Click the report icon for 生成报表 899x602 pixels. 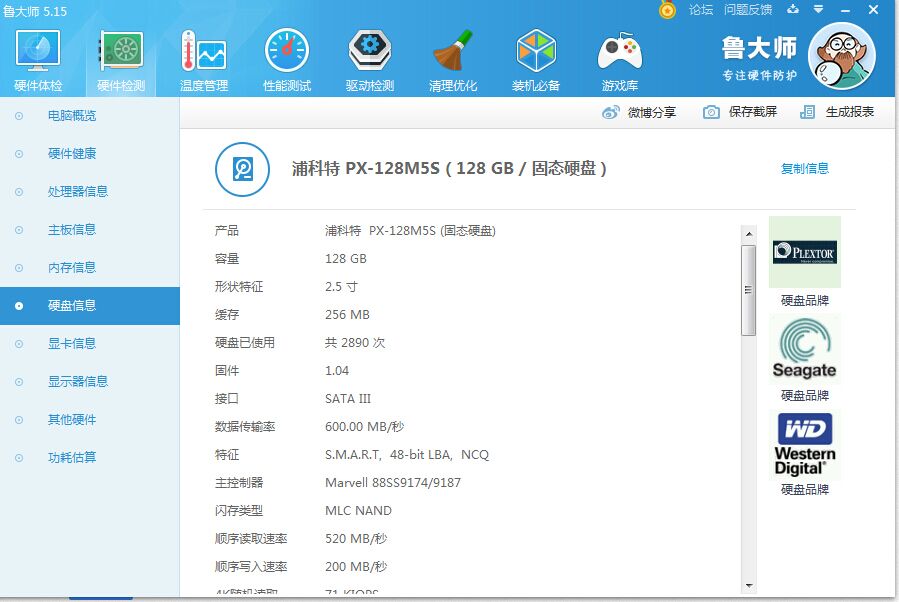[807, 112]
